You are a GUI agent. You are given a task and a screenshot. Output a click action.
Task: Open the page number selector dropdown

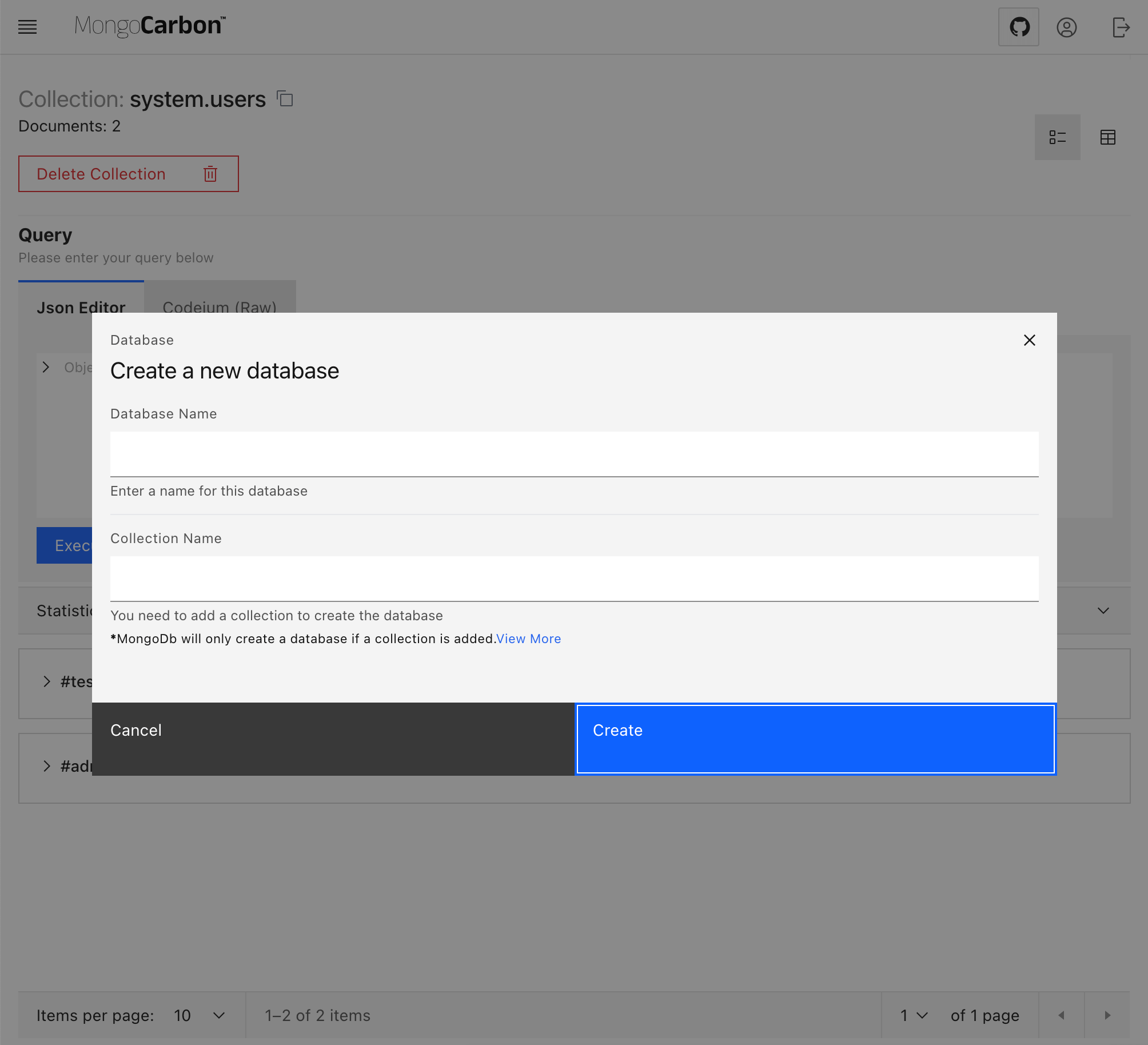(x=911, y=1015)
